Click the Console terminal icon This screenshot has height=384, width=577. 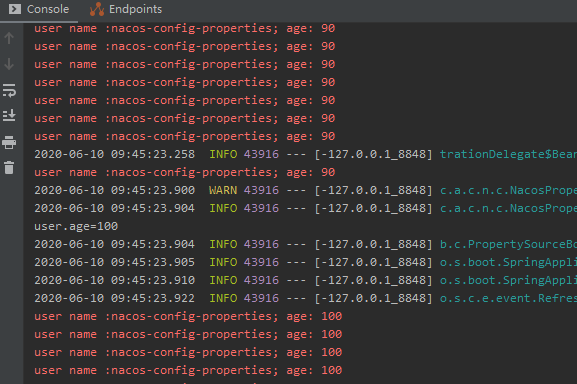[x=15, y=9]
